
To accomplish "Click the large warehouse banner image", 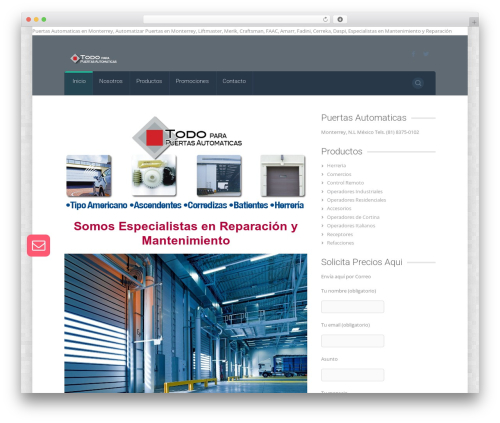I will point(186,323).
